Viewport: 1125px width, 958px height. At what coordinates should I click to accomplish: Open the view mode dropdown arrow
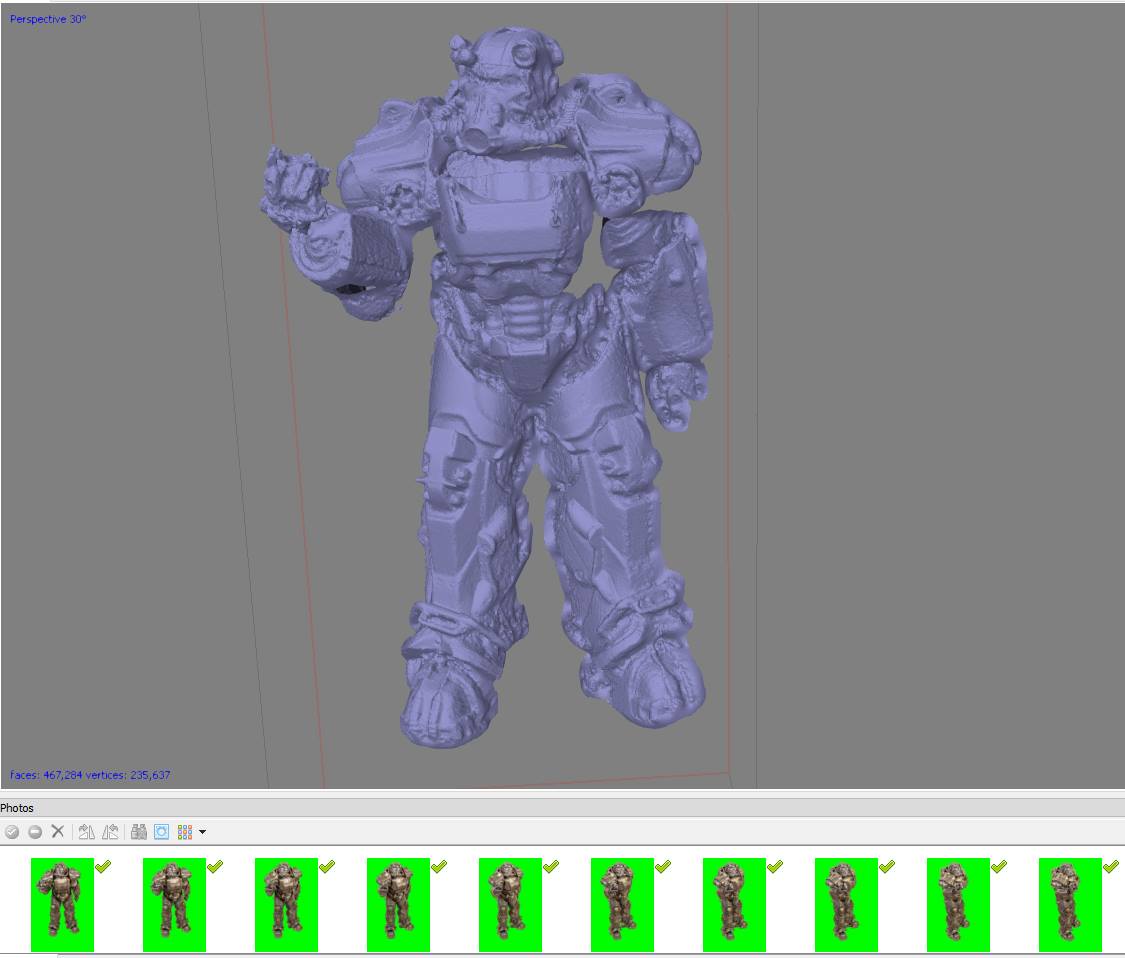tap(202, 832)
